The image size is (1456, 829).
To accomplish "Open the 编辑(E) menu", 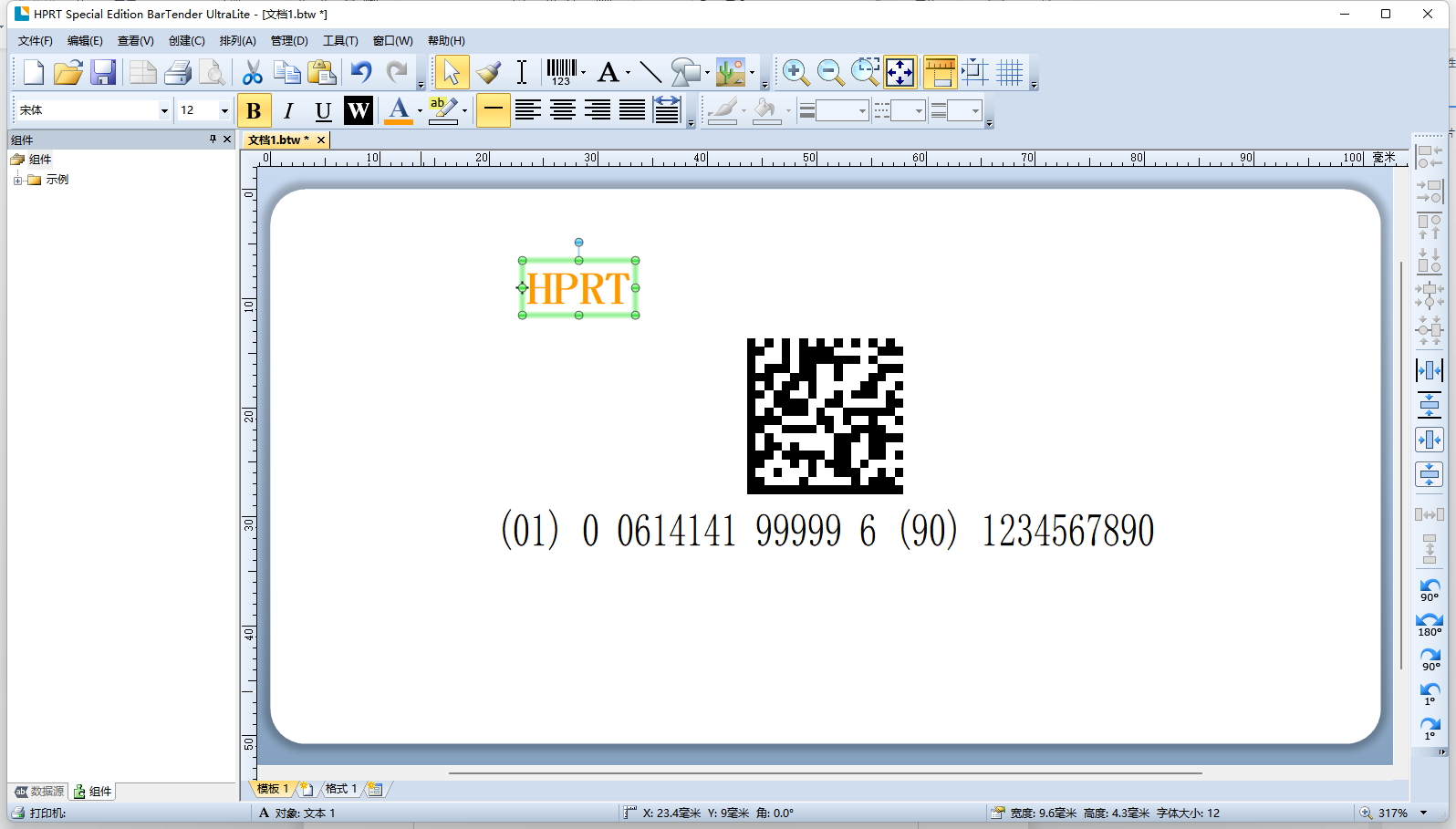I will click(x=85, y=41).
